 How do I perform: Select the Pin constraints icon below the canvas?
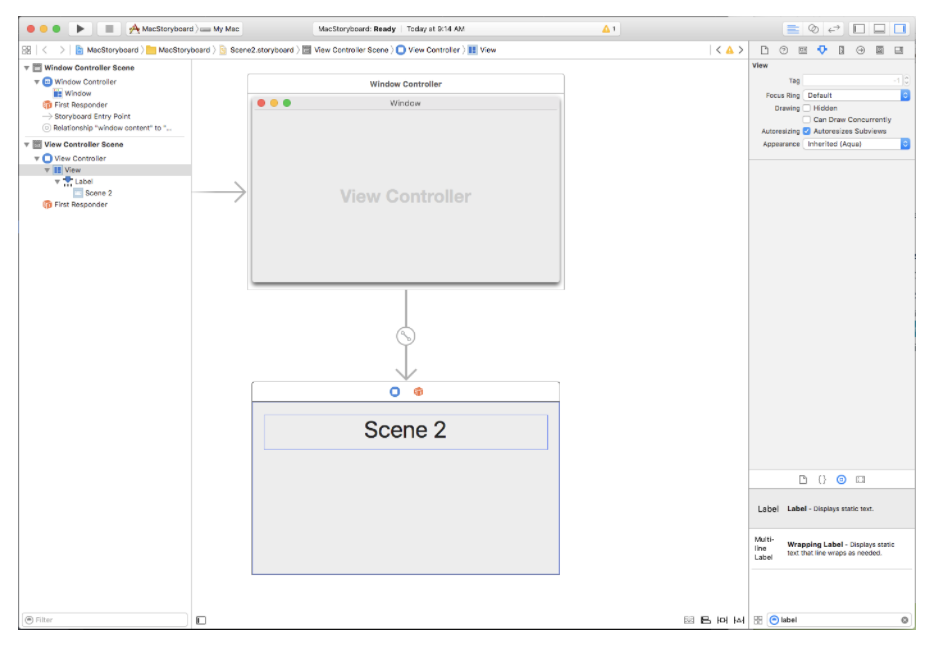721,619
